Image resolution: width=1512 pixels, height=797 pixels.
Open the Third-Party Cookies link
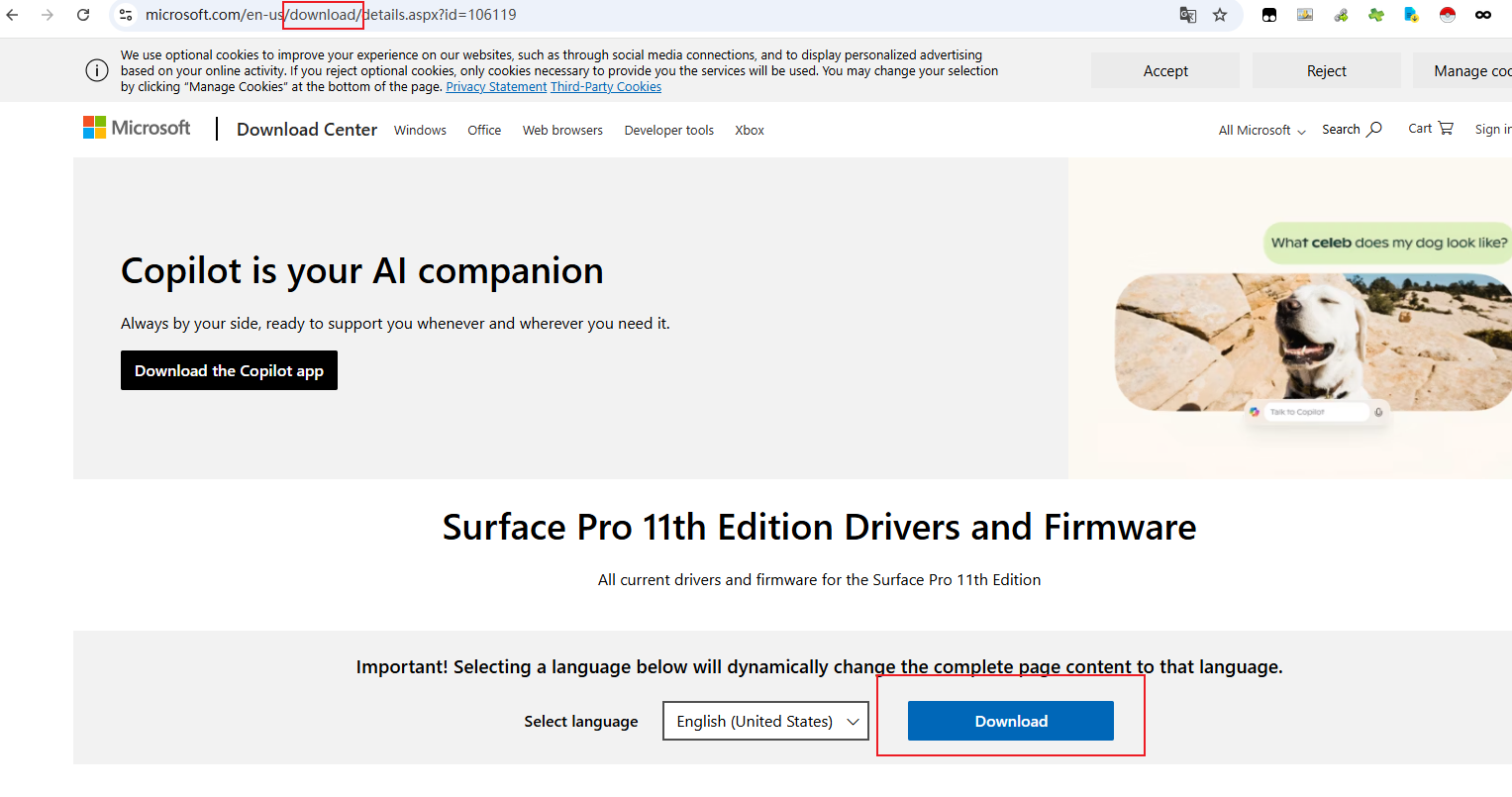pyautogui.click(x=606, y=87)
